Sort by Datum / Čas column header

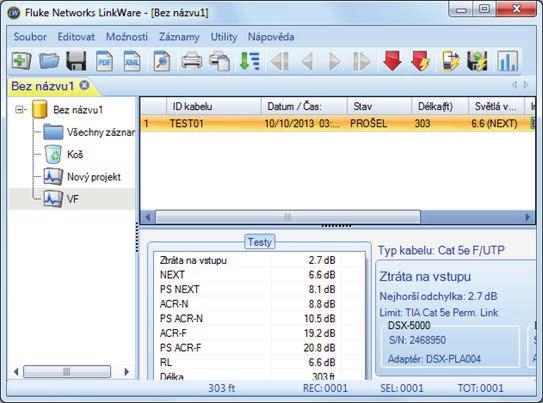(x=304, y=106)
